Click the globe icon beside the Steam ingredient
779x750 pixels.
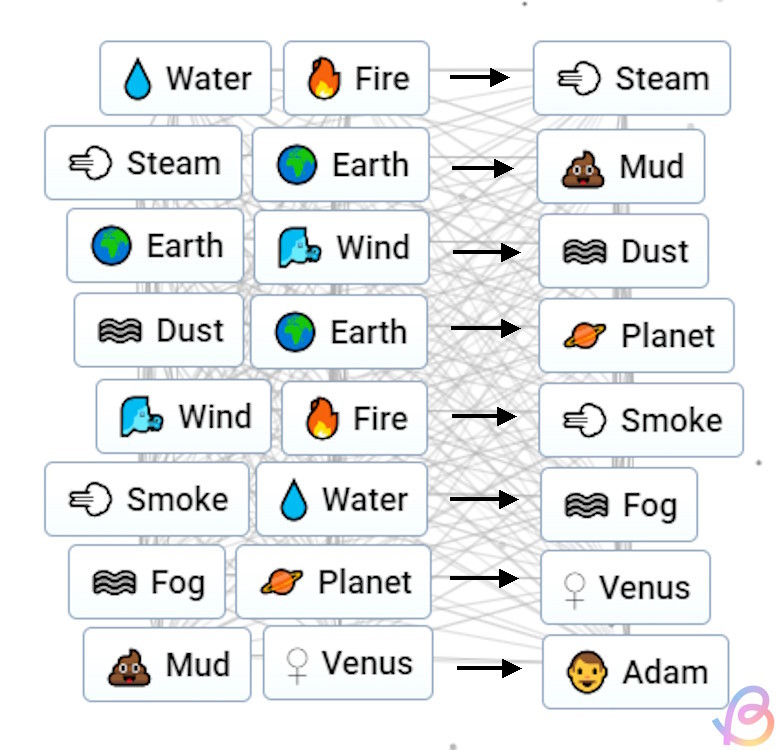[x=297, y=165]
